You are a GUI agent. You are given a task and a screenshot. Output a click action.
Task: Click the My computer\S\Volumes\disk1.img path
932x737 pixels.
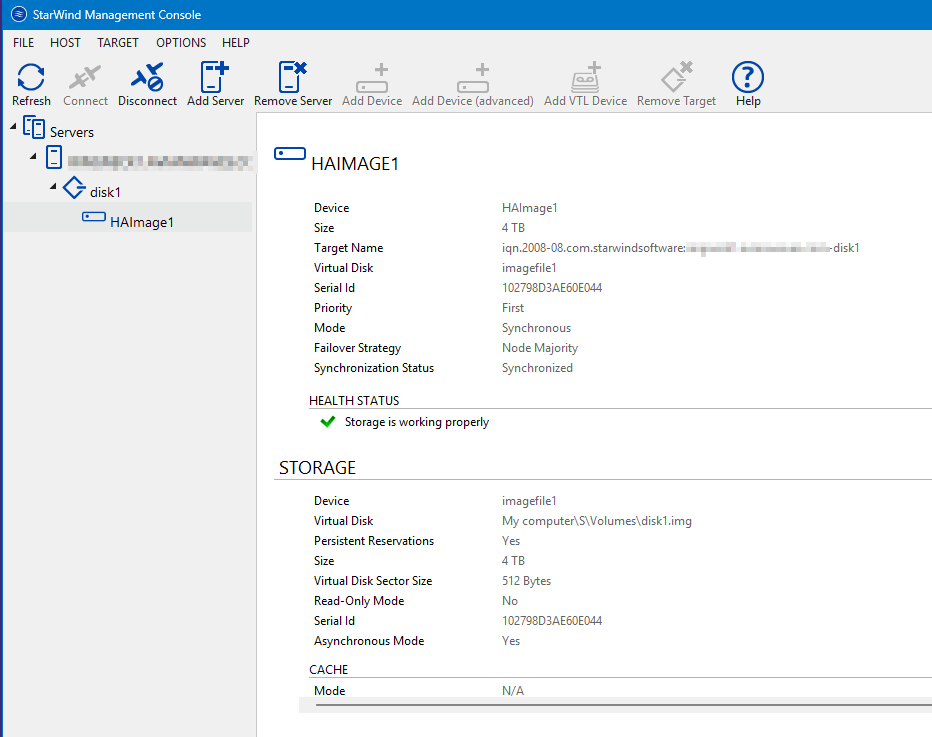tap(597, 521)
